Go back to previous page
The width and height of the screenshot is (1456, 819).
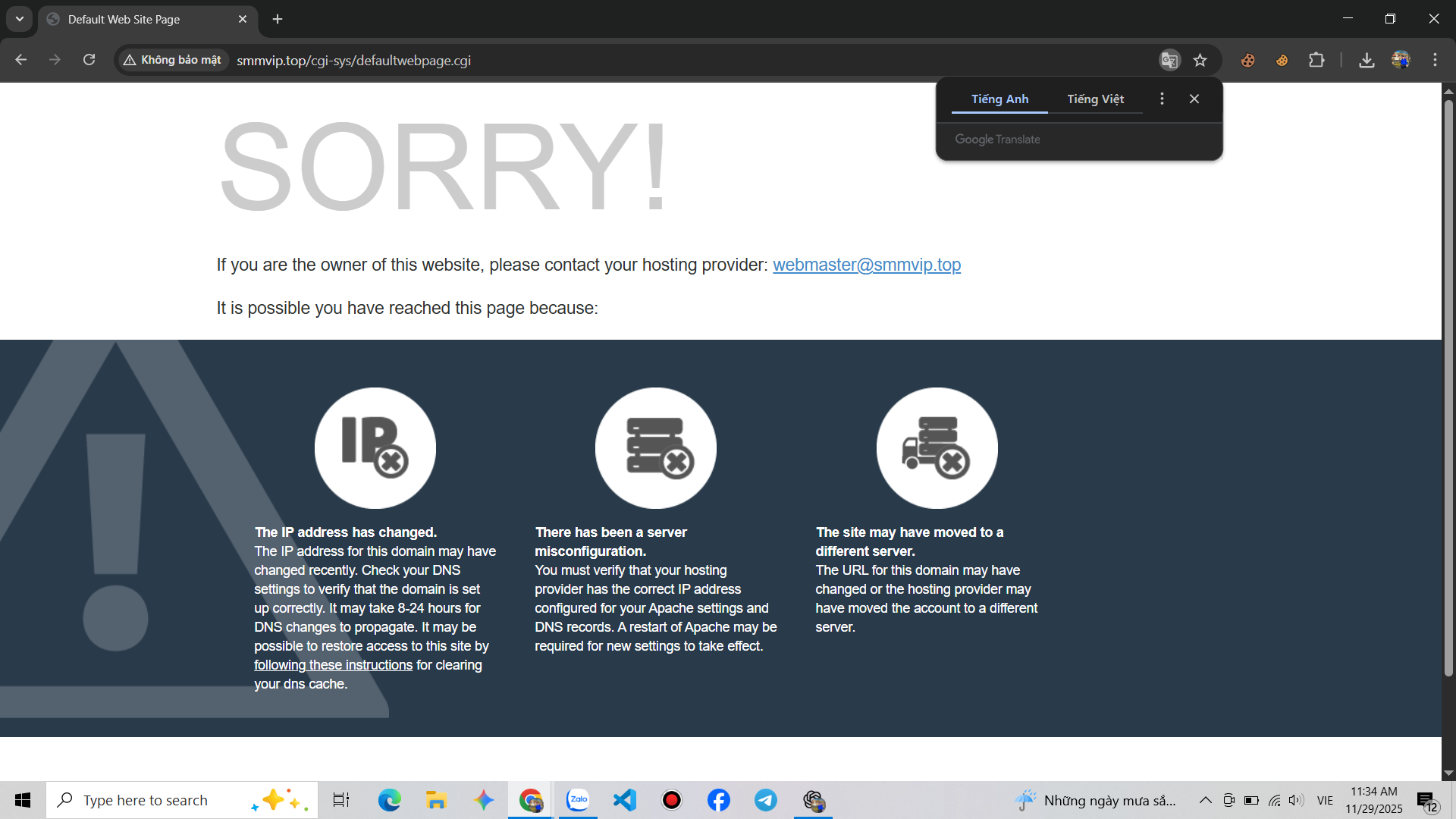(21, 60)
